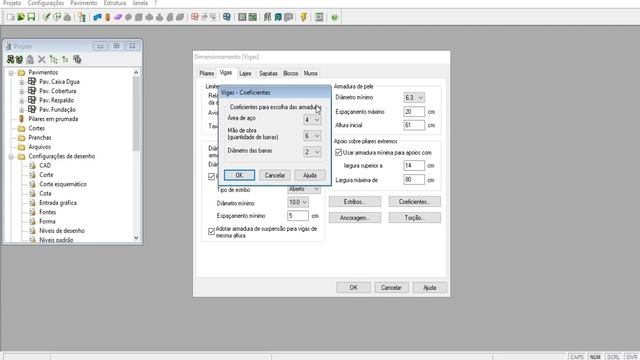Collapse the Pavimentos tree node
The height and width of the screenshot is (360, 640).
11,73
